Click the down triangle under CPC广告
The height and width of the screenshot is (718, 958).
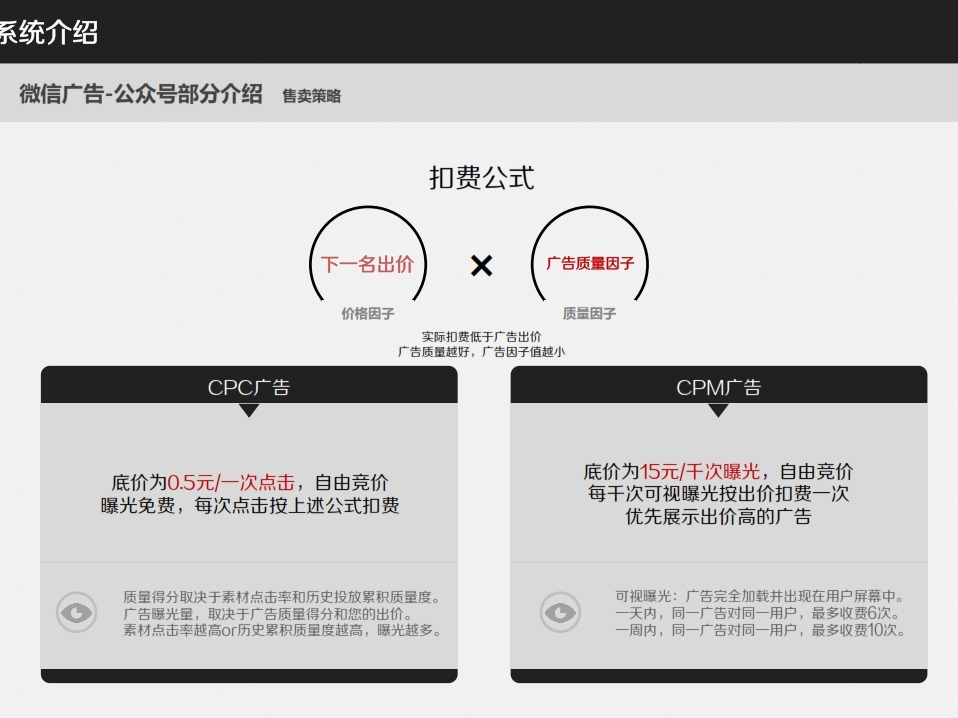pyautogui.click(x=249, y=410)
